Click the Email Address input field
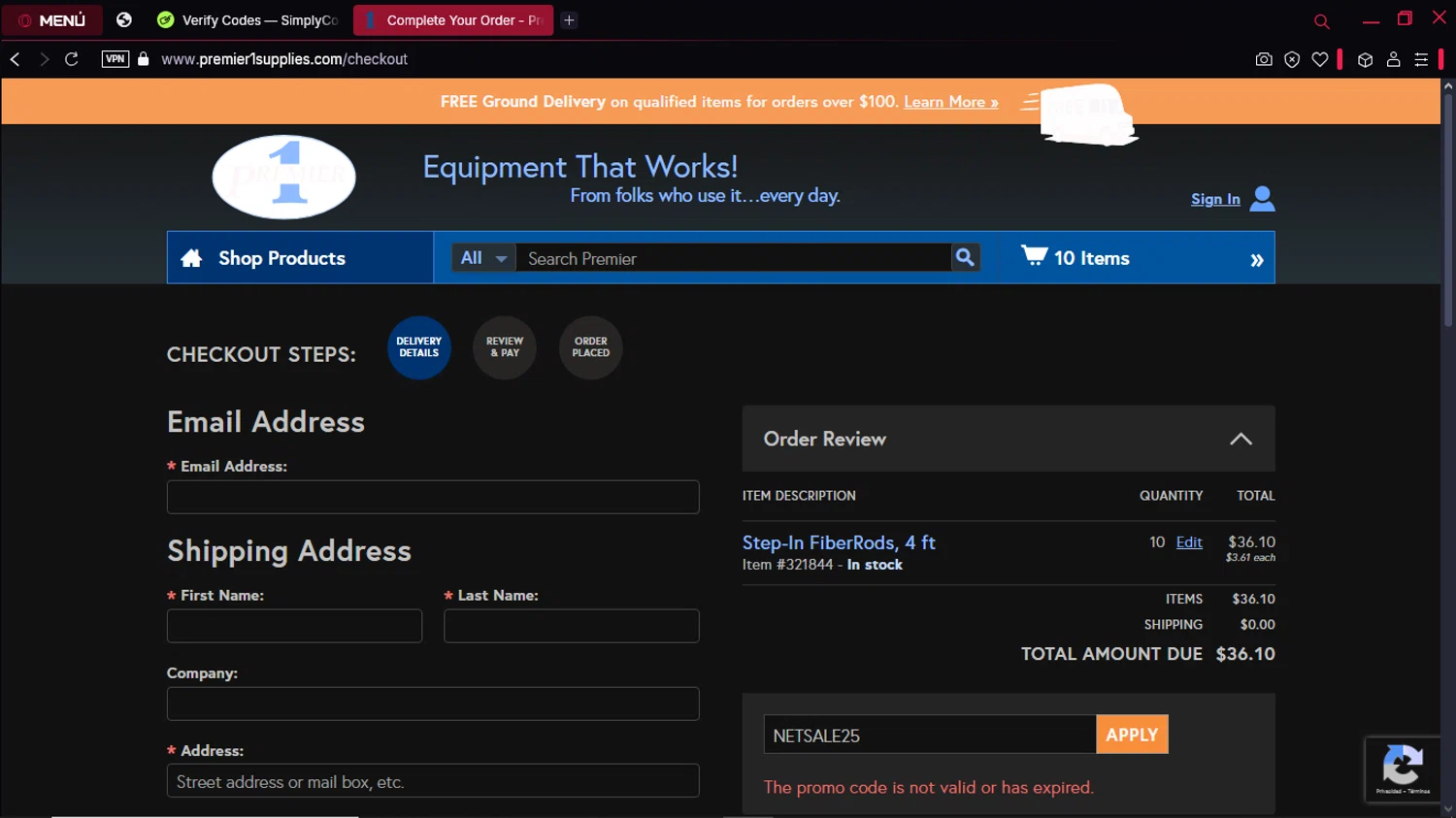The image size is (1456, 818). click(433, 497)
